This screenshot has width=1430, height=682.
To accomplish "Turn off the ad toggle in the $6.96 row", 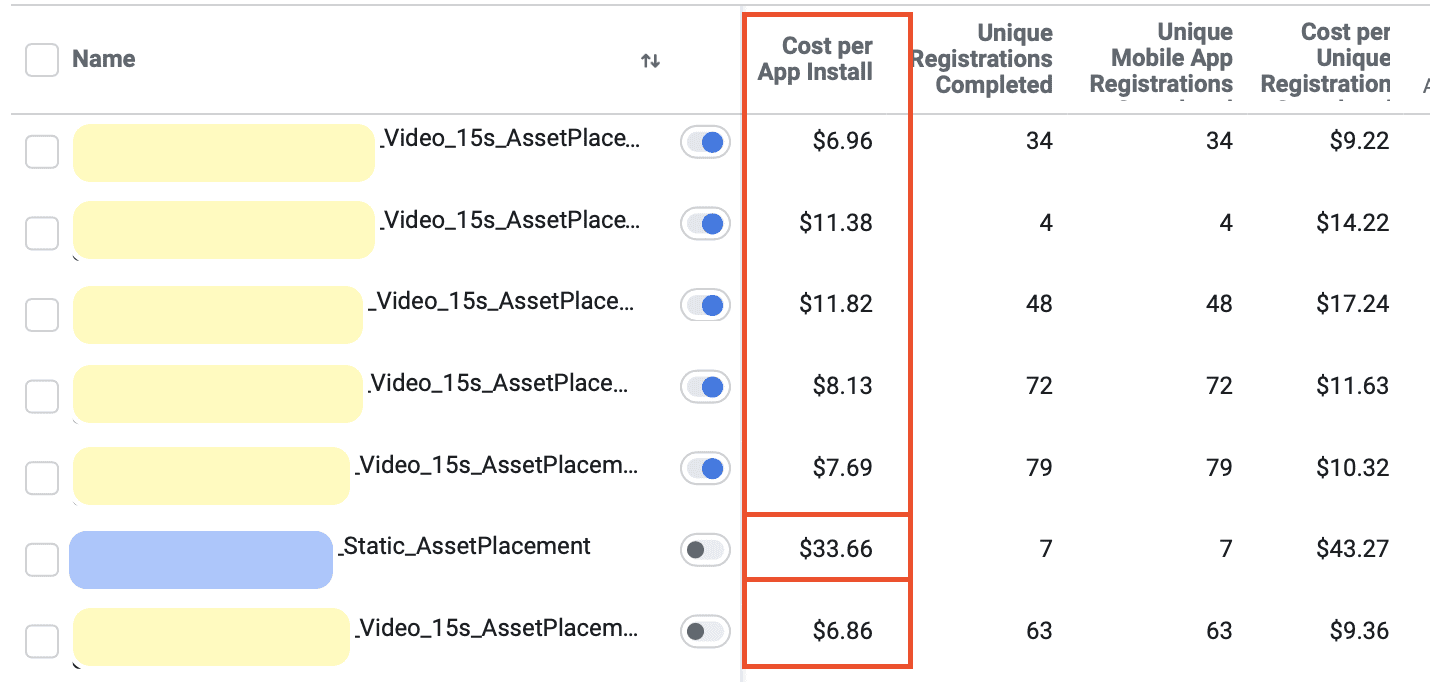I will [705, 142].
